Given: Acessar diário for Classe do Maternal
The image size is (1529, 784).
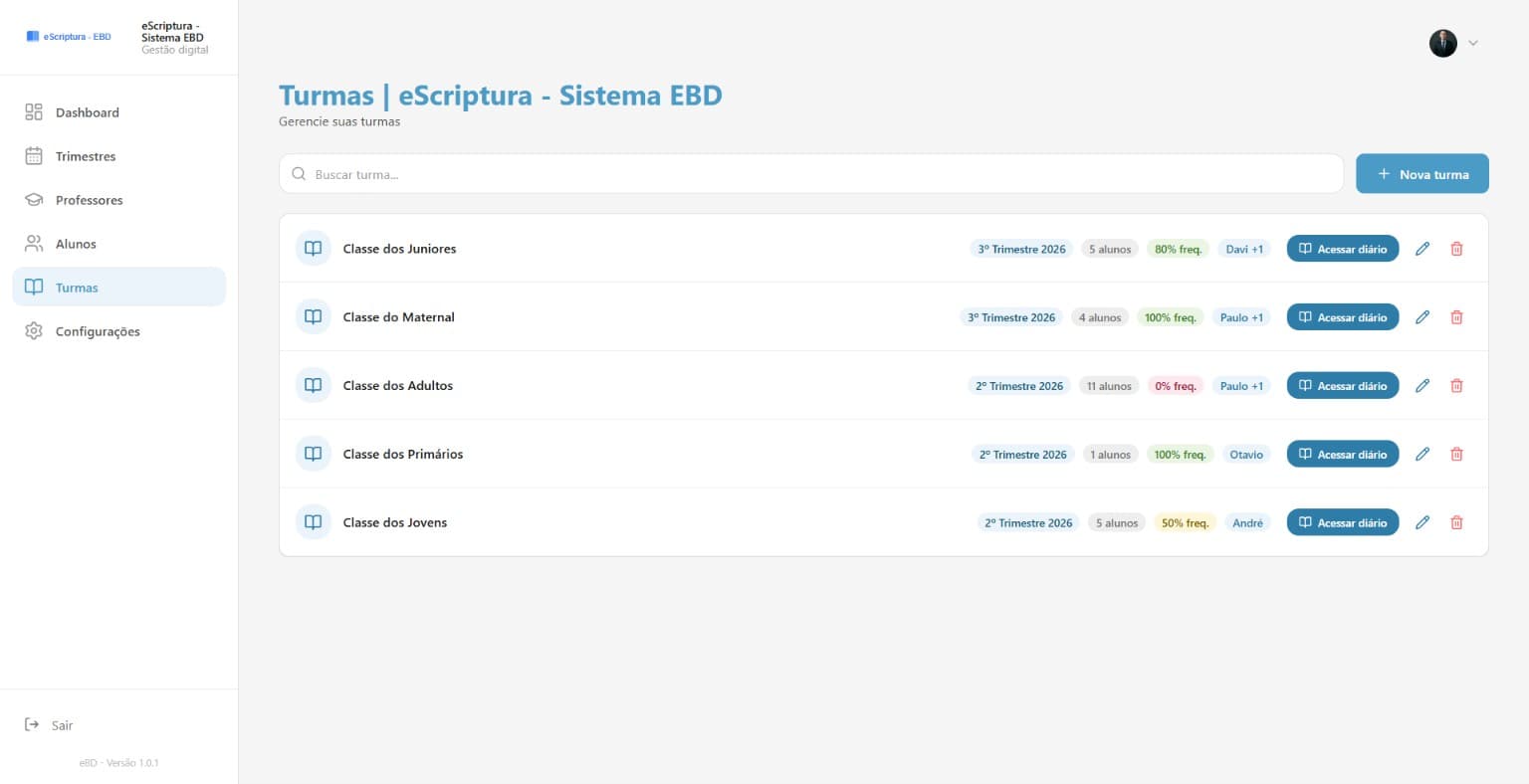Looking at the screenshot, I should click(x=1343, y=317).
